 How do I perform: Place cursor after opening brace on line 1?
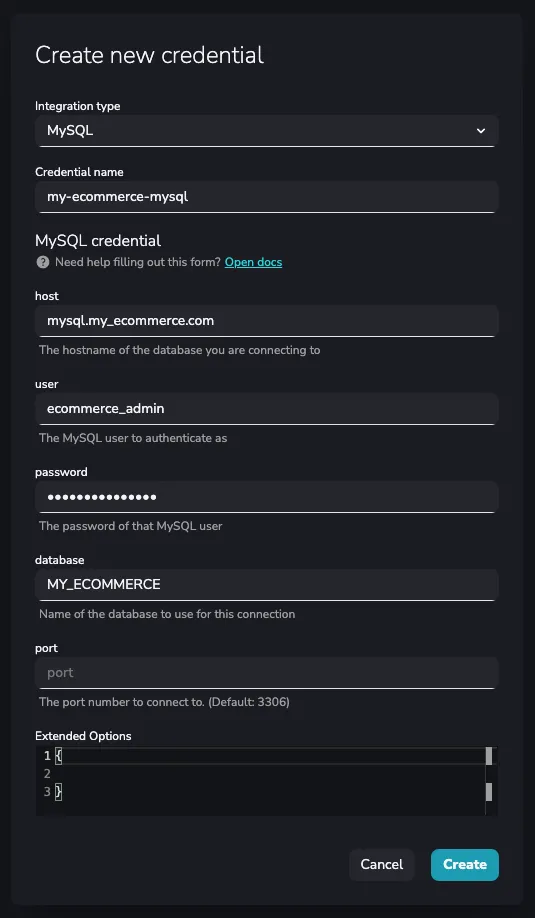pyautogui.click(x=63, y=756)
